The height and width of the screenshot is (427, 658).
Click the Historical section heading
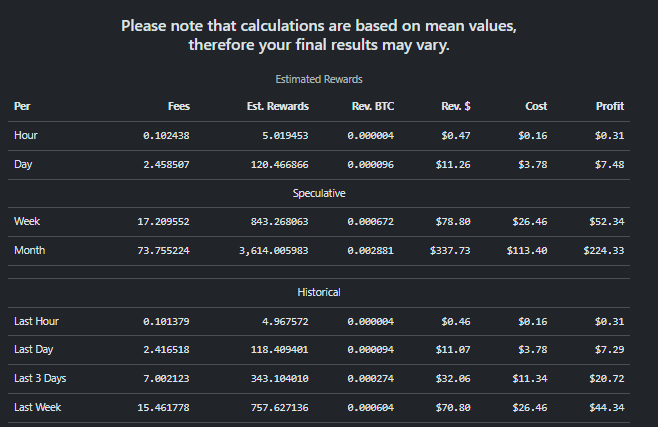[319, 292]
